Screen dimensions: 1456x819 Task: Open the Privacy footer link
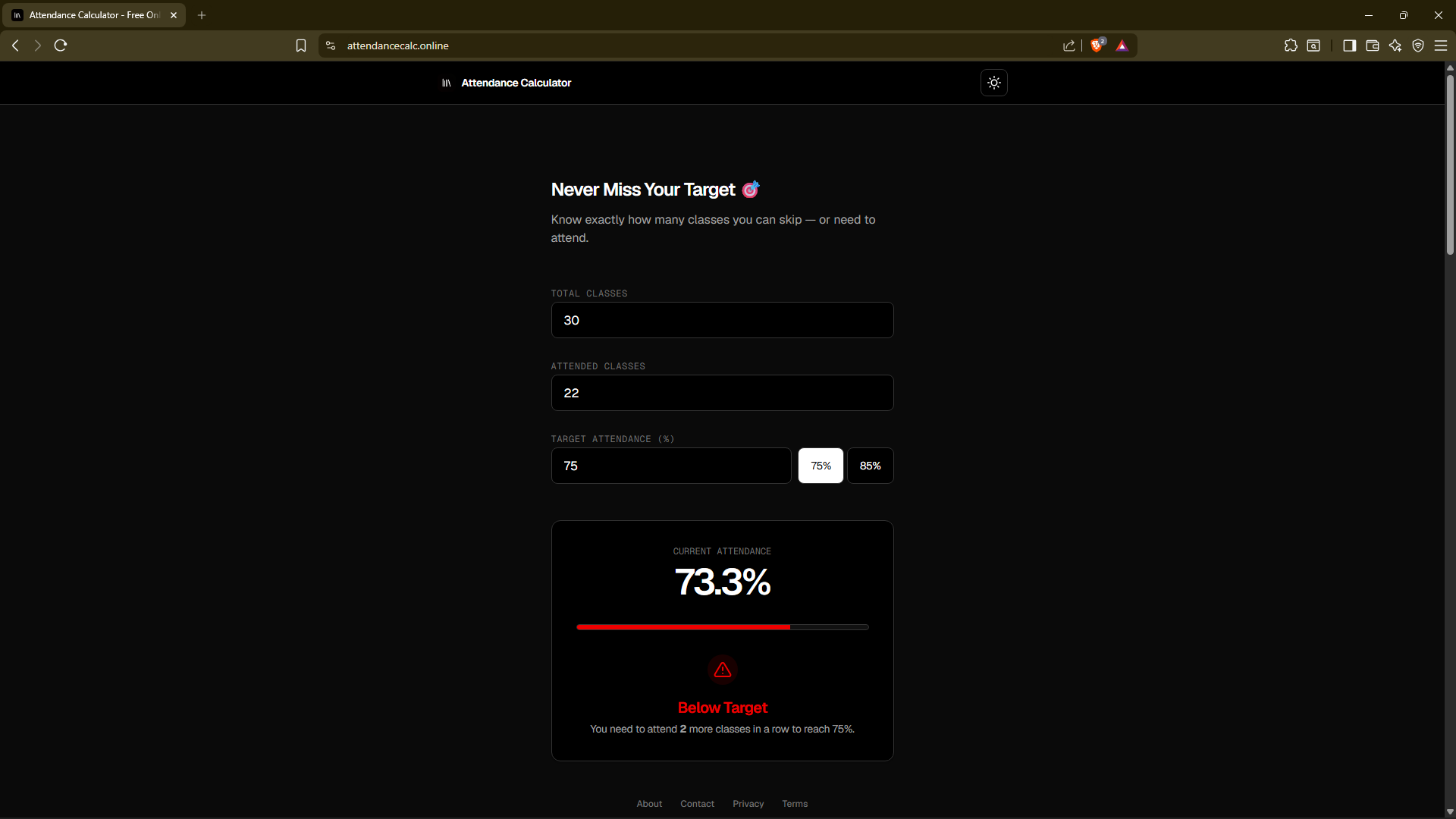coord(748,804)
